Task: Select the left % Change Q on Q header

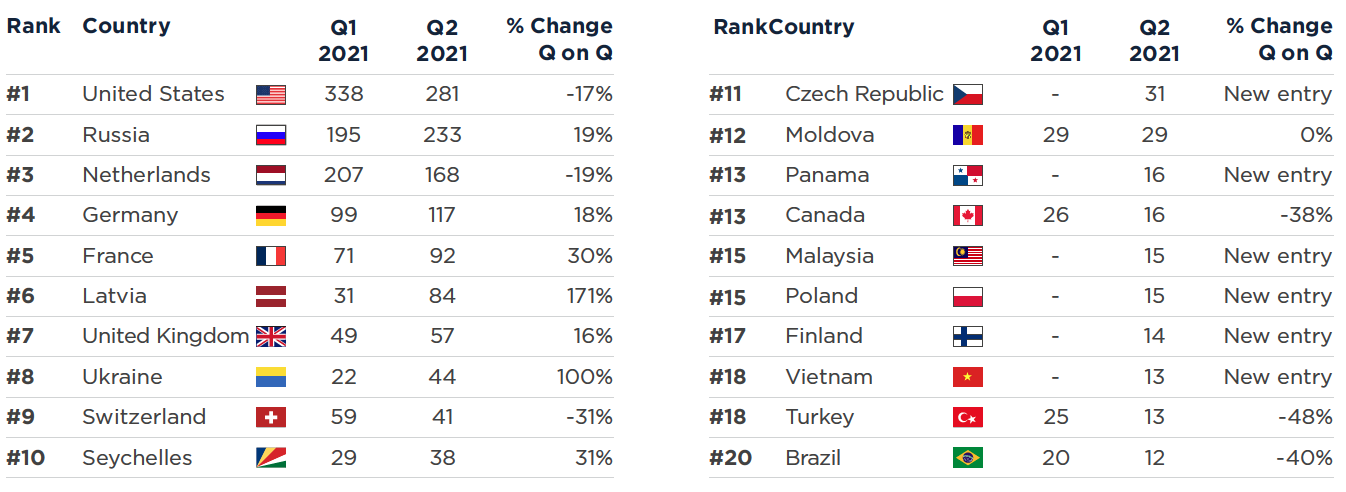Action: click(559, 40)
